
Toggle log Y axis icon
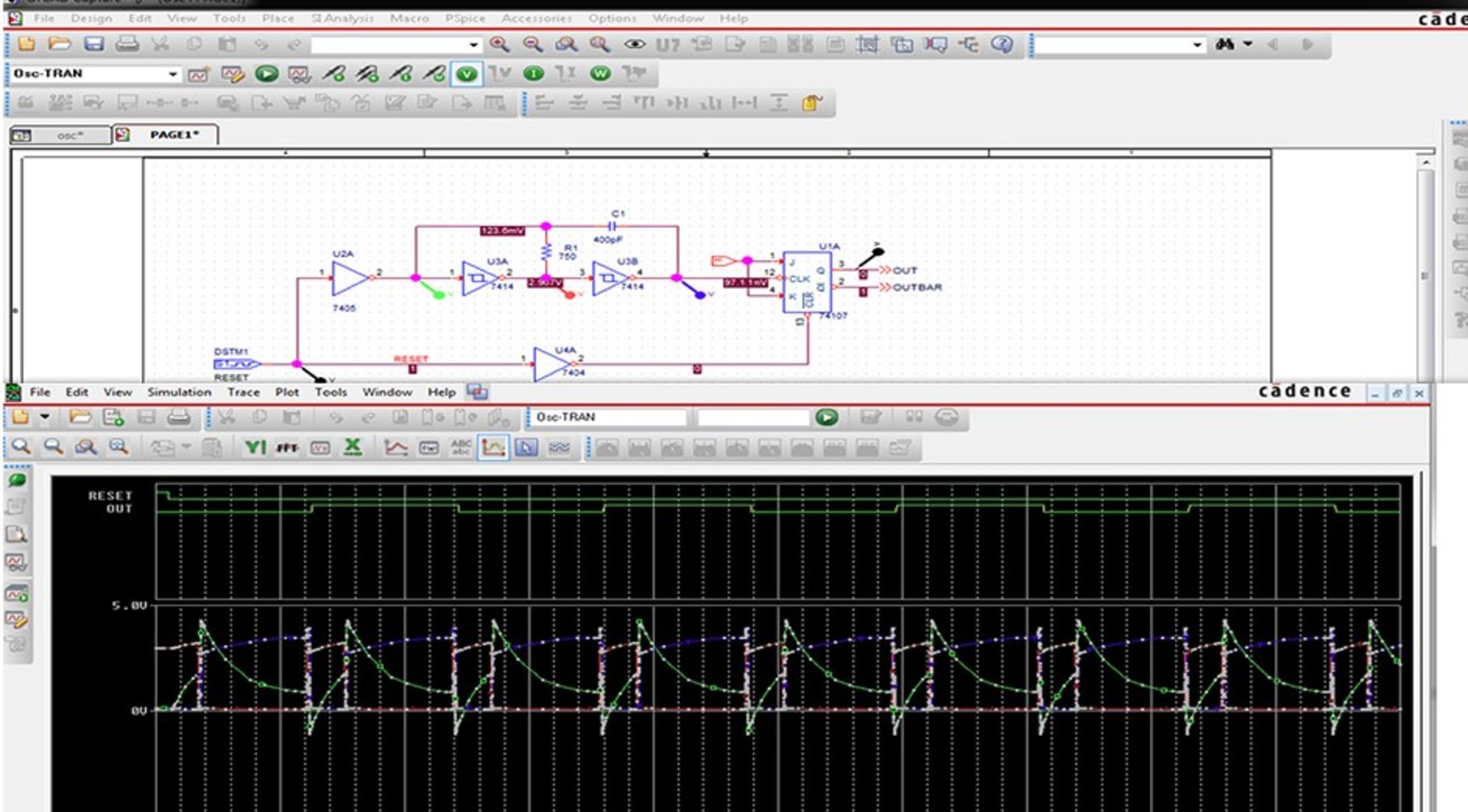point(255,447)
